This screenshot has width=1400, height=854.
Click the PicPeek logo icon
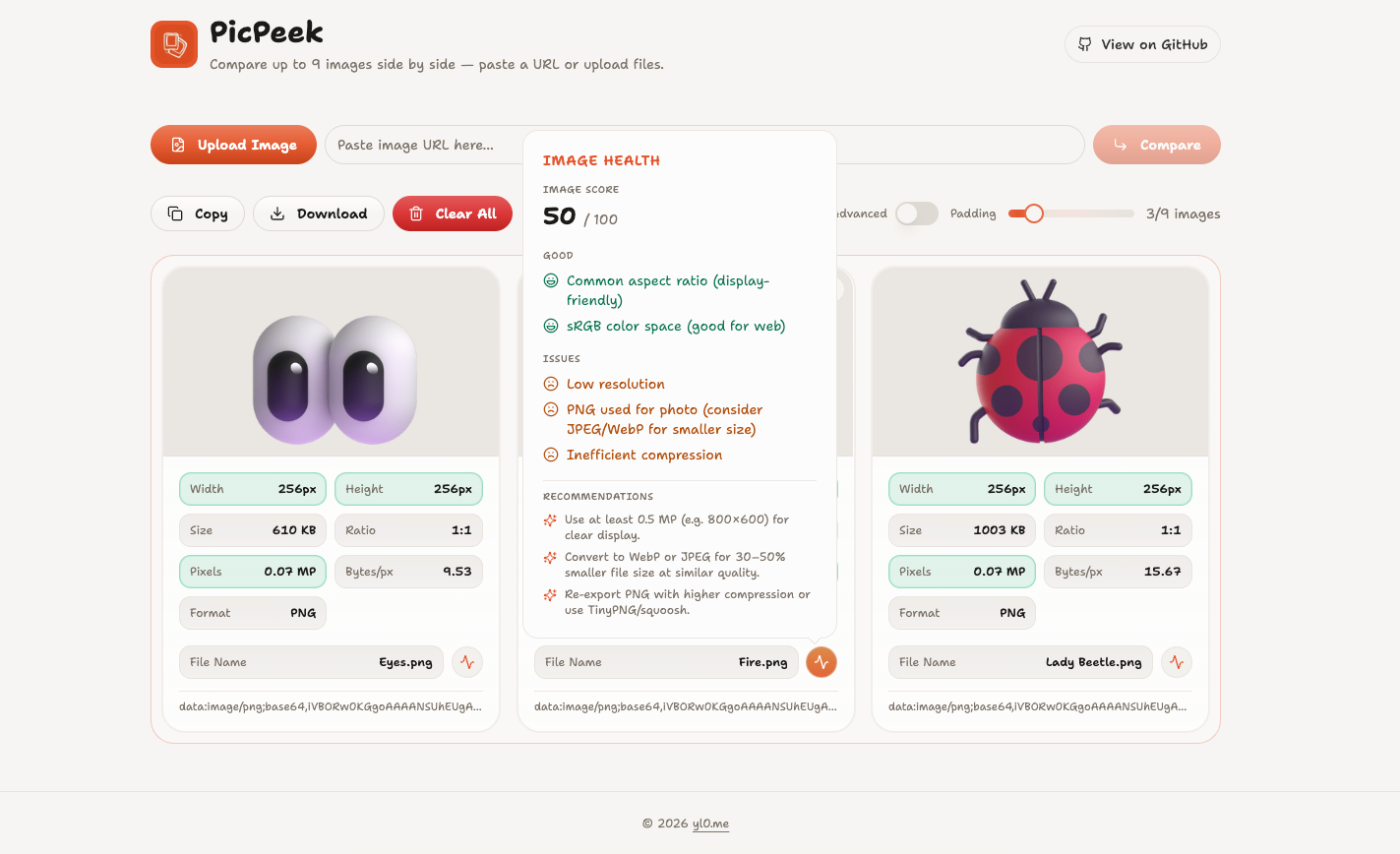click(x=174, y=43)
